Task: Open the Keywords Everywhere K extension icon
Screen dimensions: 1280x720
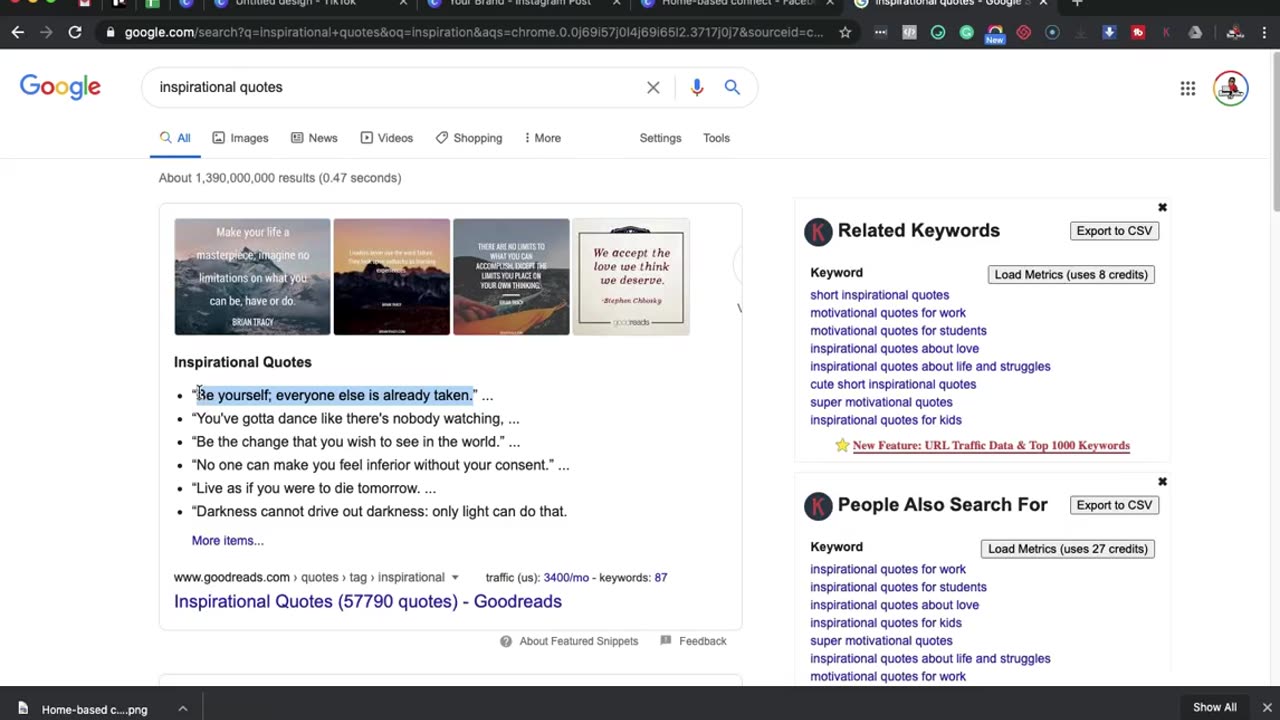Action: 1166,32
